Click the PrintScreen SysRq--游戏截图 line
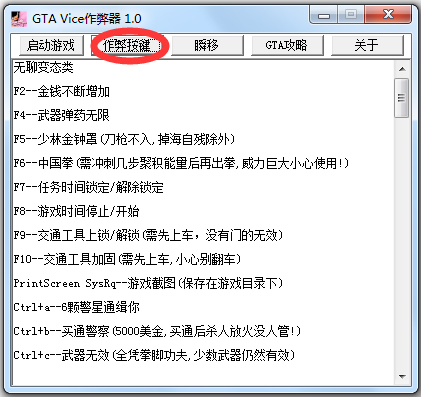 [148, 283]
